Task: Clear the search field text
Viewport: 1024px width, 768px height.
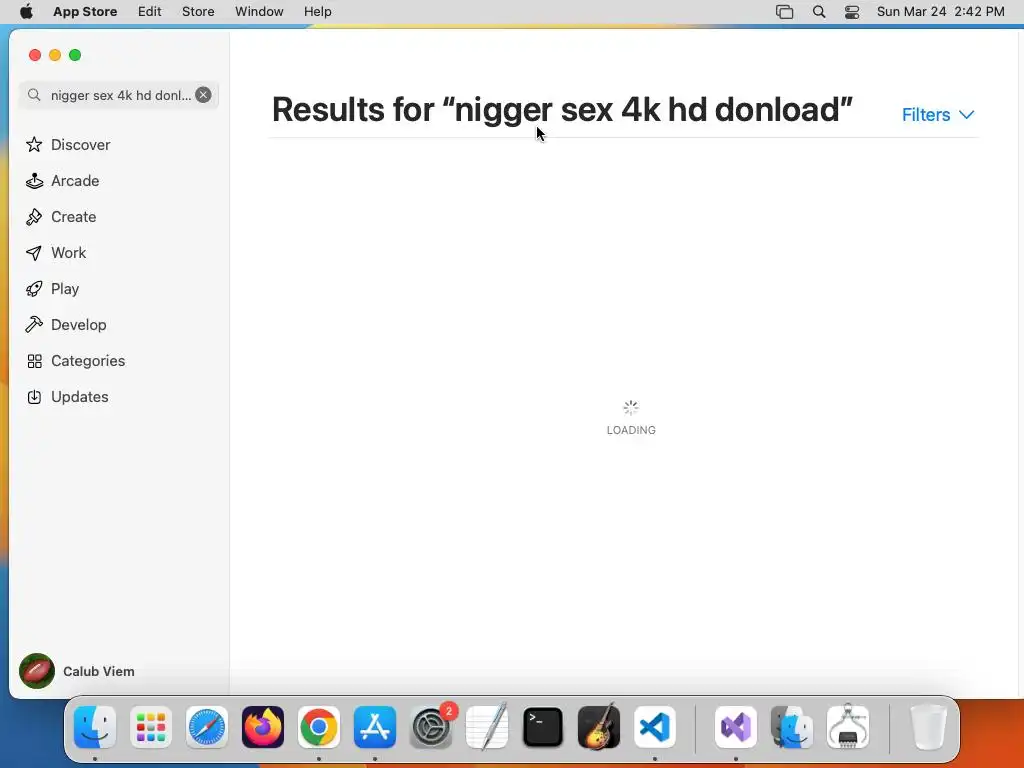Action: coord(204,95)
